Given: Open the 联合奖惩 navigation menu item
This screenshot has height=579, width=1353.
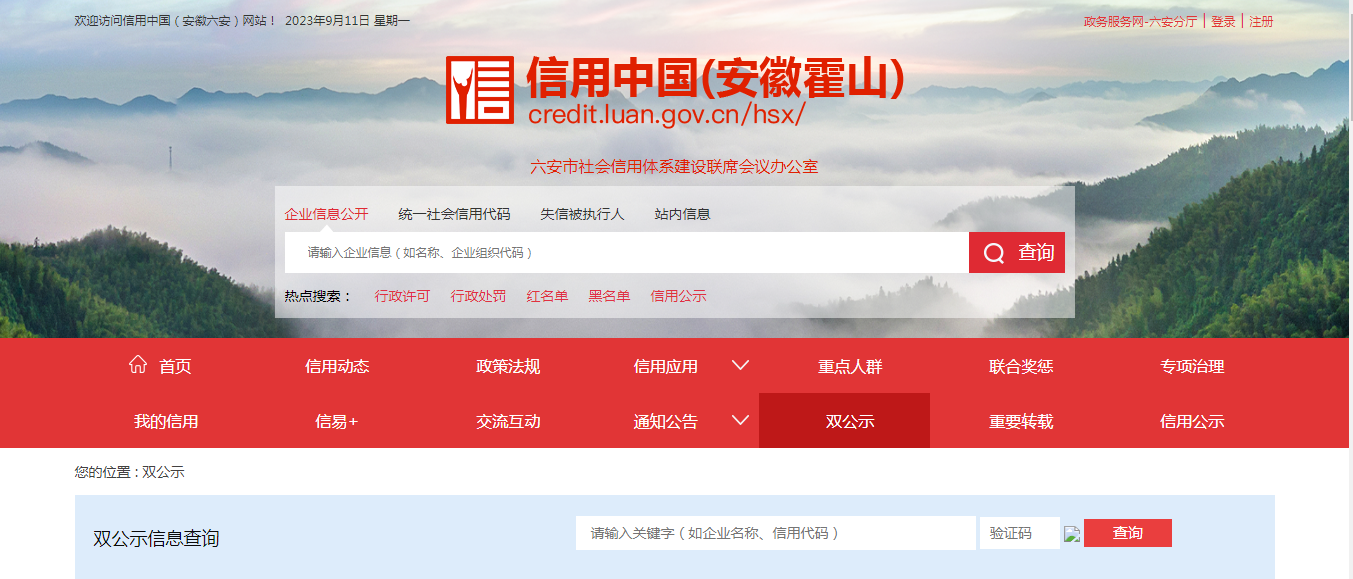Looking at the screenshot, I should click(x=1020, y=366).
